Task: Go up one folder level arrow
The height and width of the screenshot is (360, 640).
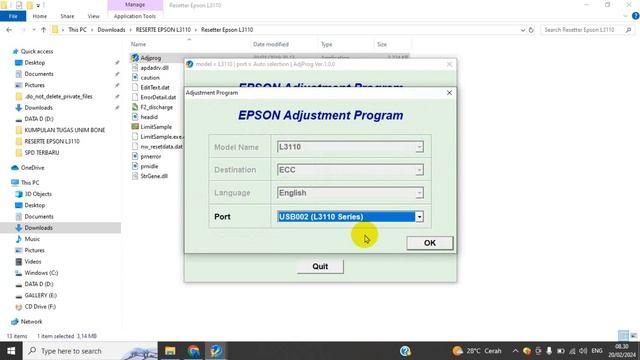Action: click(43, 30)
